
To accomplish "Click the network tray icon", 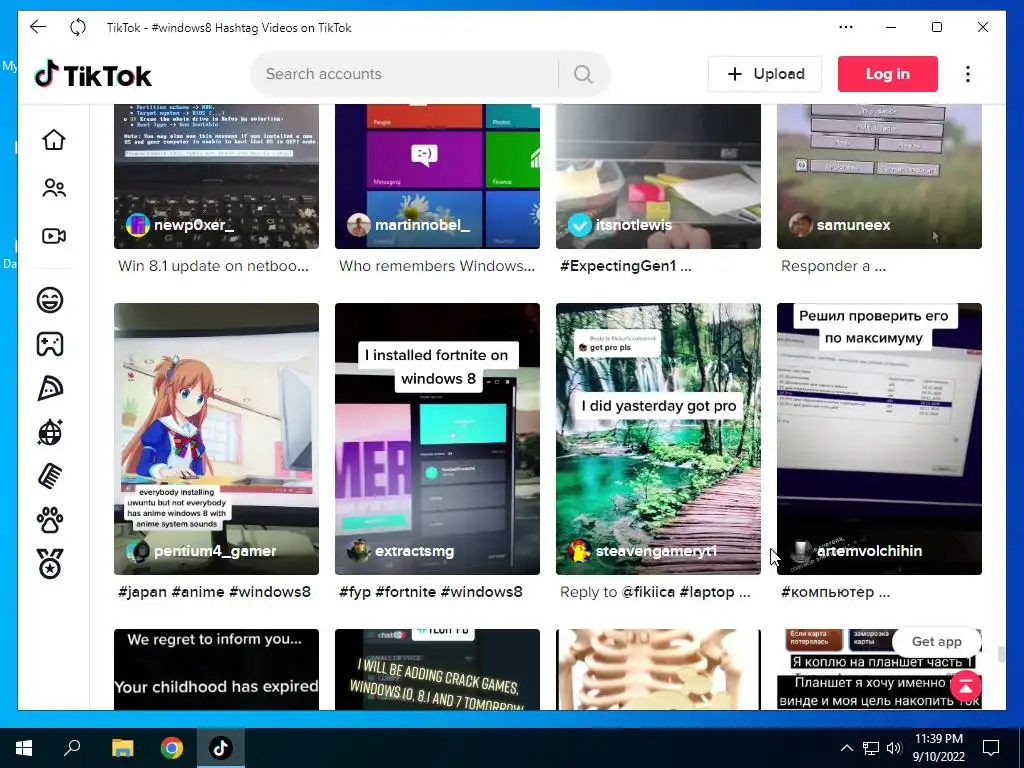I will pos(870,748).
